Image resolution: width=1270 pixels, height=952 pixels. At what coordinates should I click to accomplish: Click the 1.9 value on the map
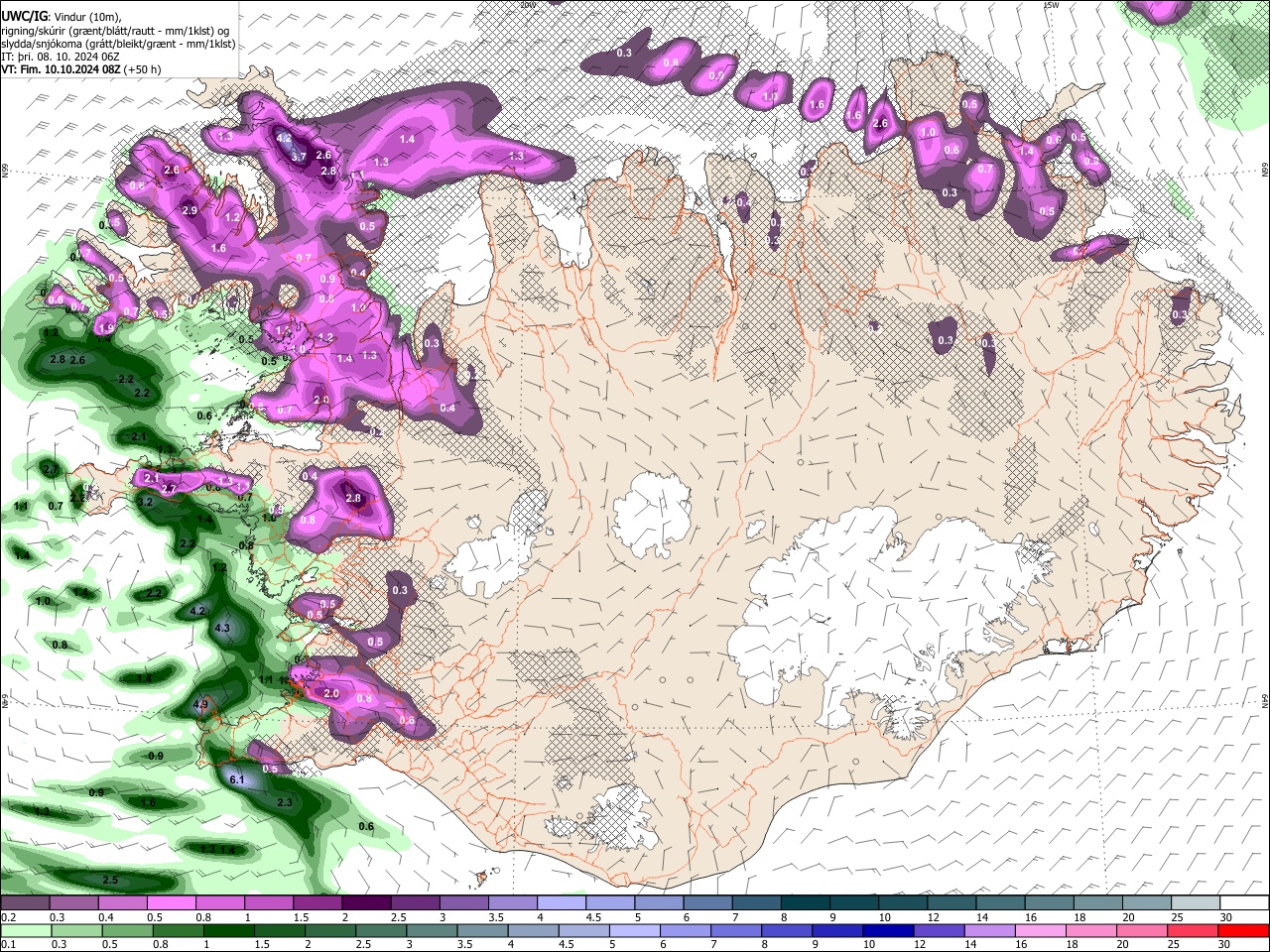coord(107,328)
